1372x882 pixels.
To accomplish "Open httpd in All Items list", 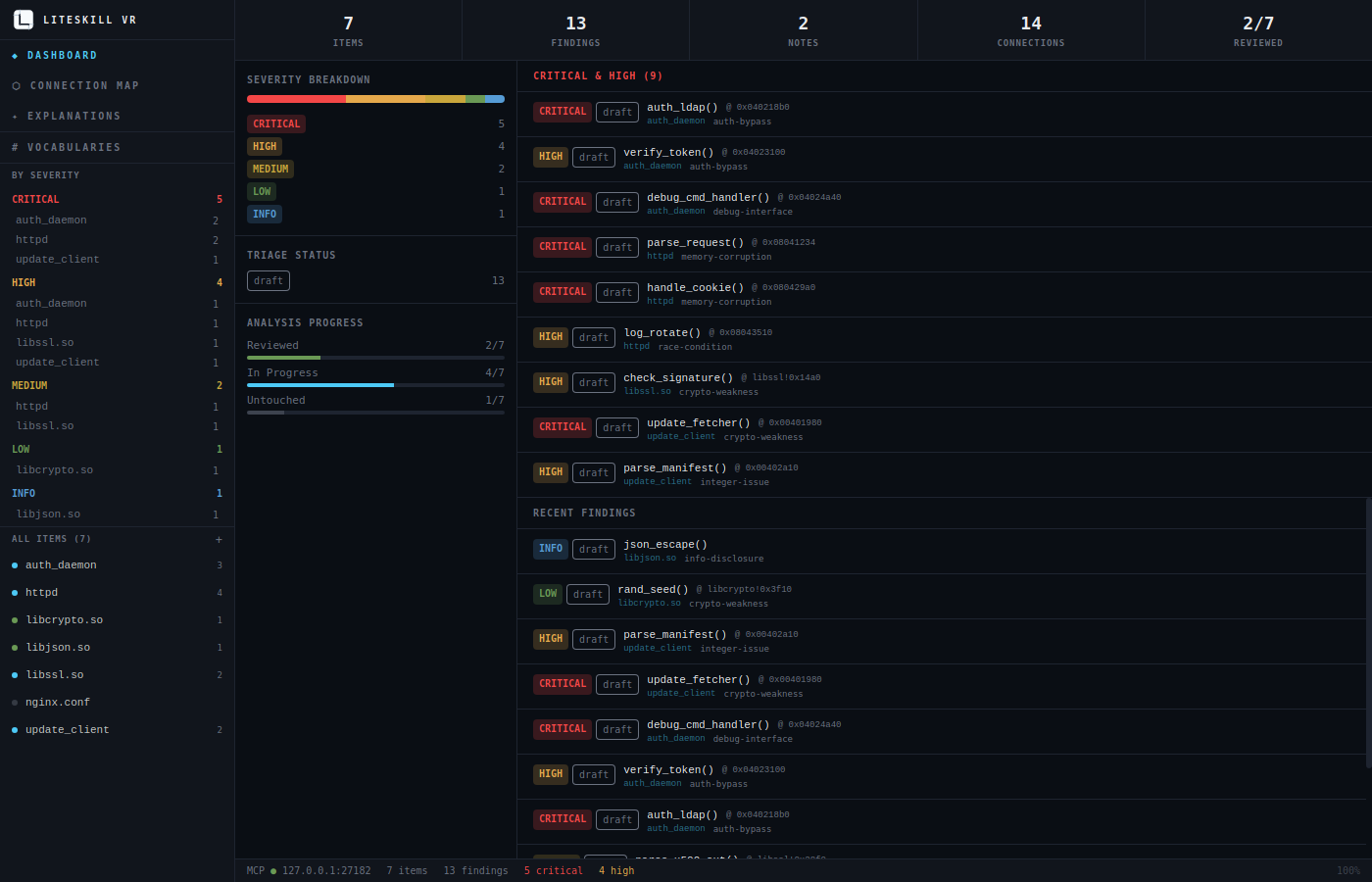I will [x=117, y=593].
